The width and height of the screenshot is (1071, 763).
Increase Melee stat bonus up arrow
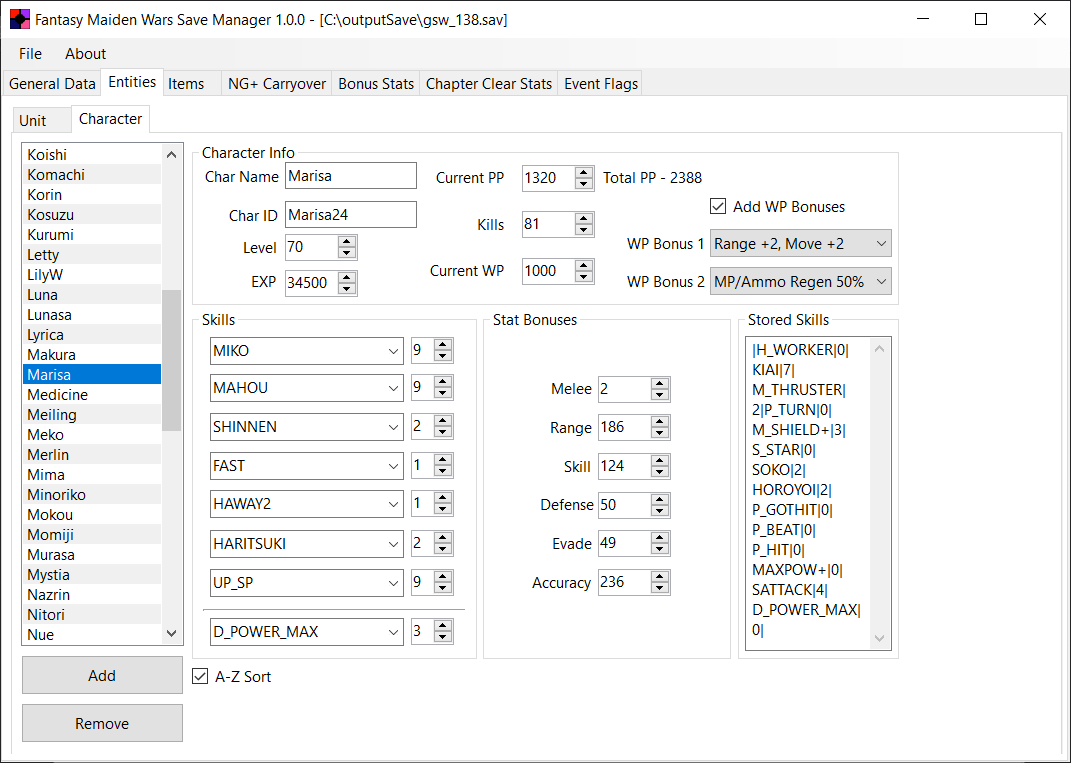[x=660, y=384]
